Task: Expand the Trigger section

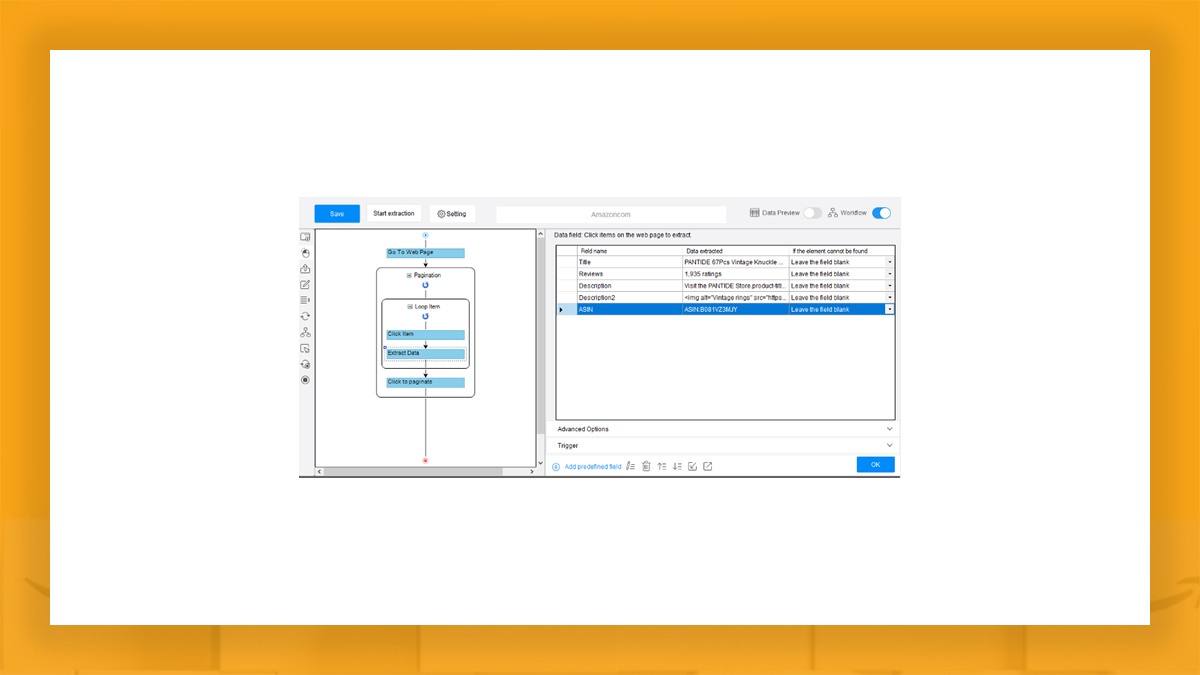Action: (x=724, y=445)
